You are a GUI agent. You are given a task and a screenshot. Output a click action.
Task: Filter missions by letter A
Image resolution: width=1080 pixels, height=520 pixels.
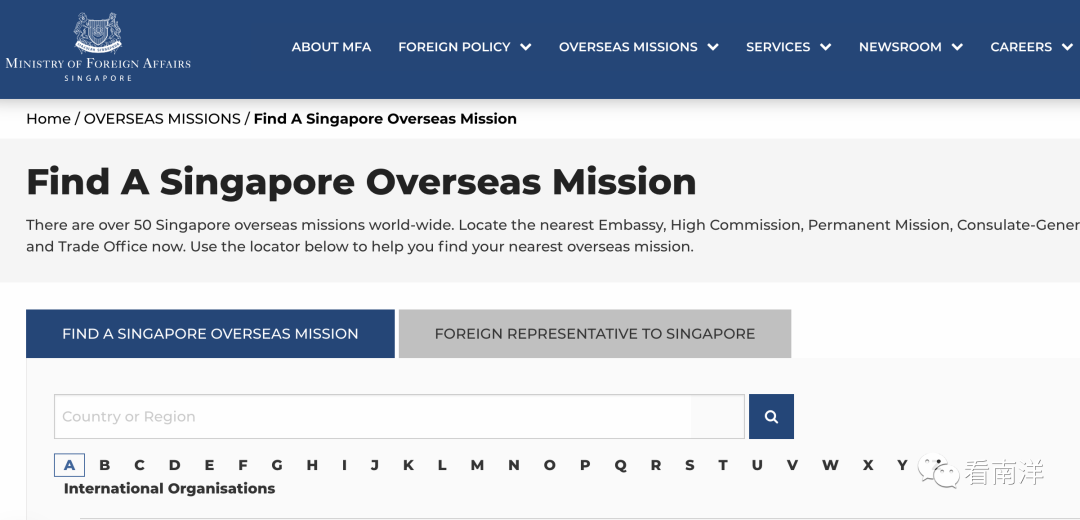click(70, 466)
